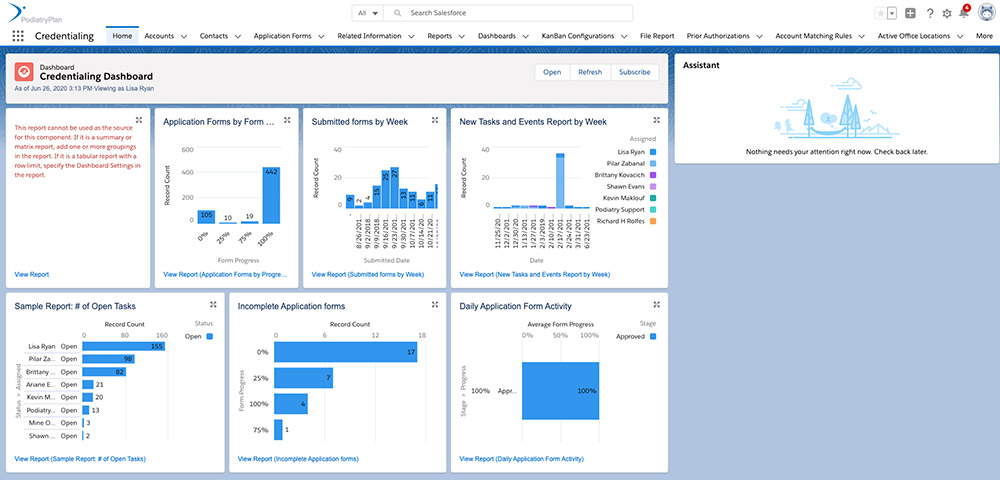The width and height of the screenshot is (1000, 480).
Task: Open the Accounts tab
Action: point(159,36)
